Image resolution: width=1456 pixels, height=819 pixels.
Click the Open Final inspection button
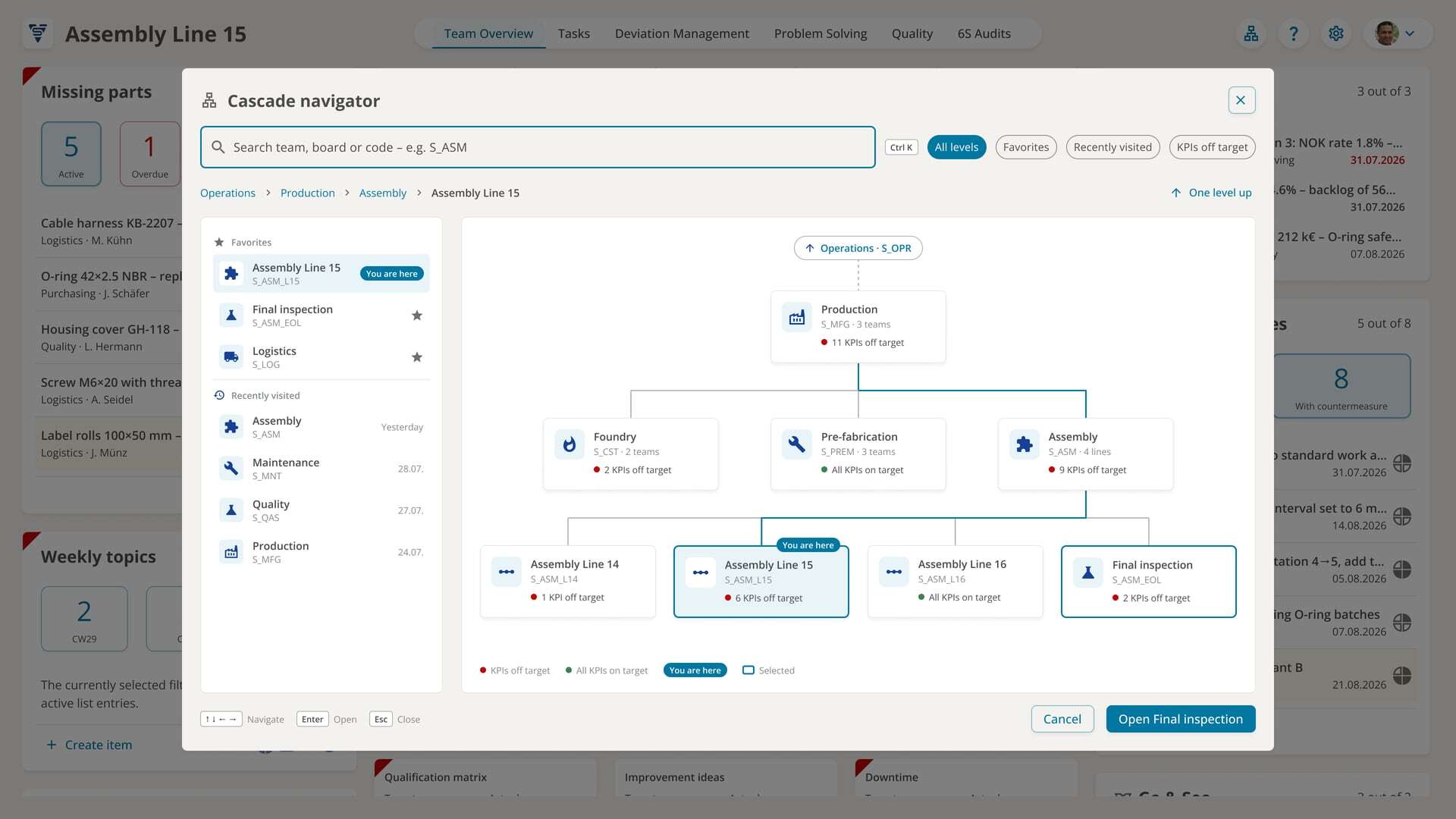pos(1180,719)
